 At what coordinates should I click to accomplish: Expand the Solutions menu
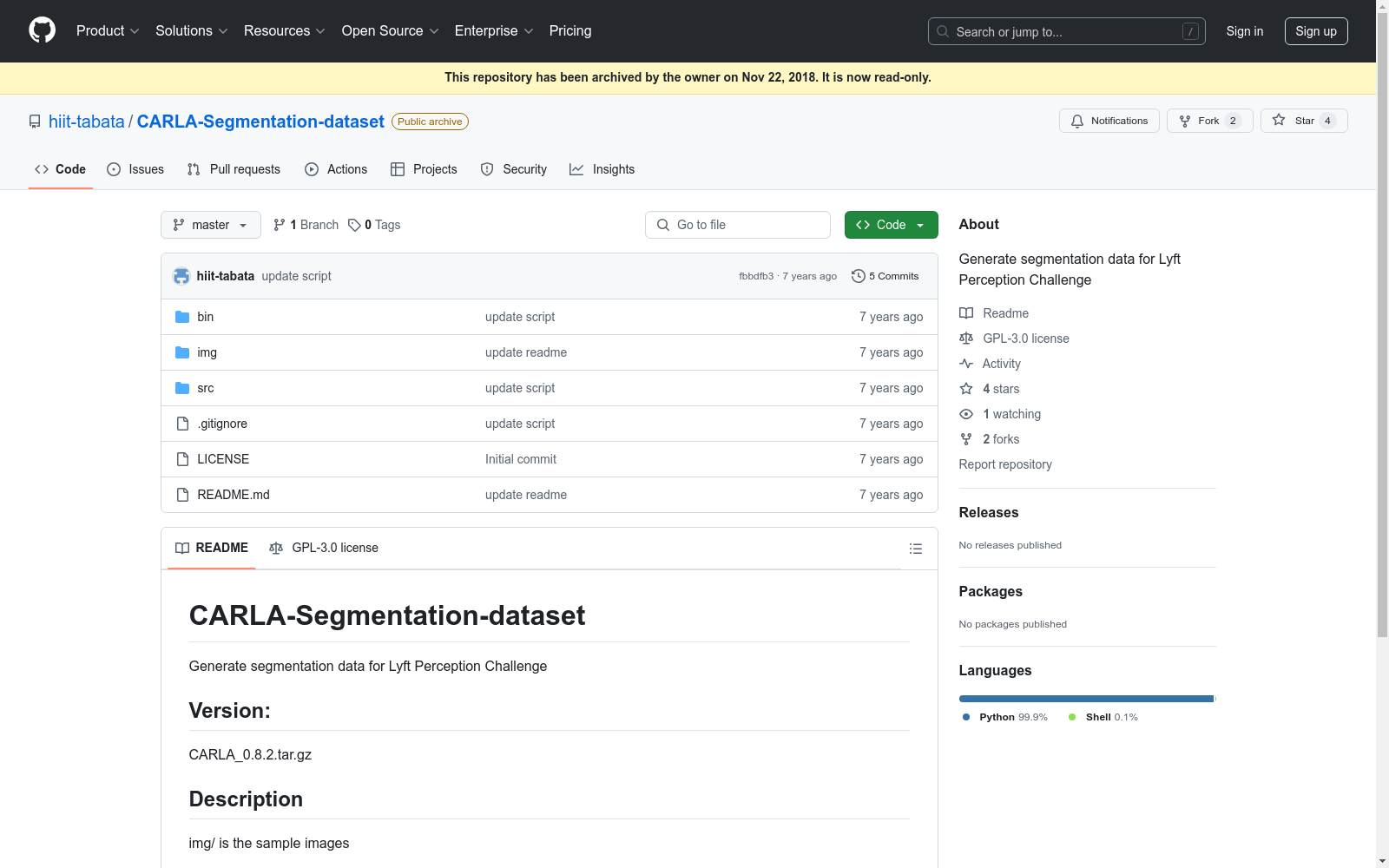pos(192,31)
